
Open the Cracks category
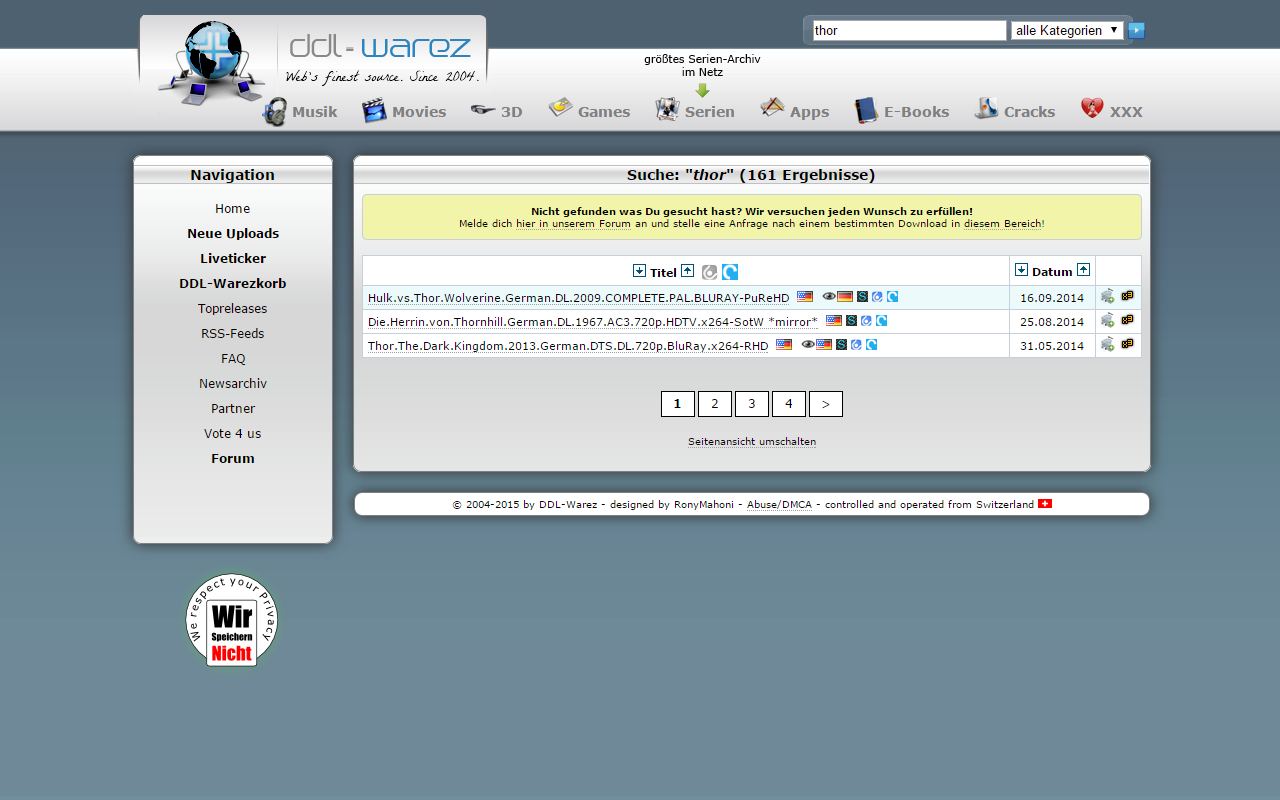pos(1015,111)
